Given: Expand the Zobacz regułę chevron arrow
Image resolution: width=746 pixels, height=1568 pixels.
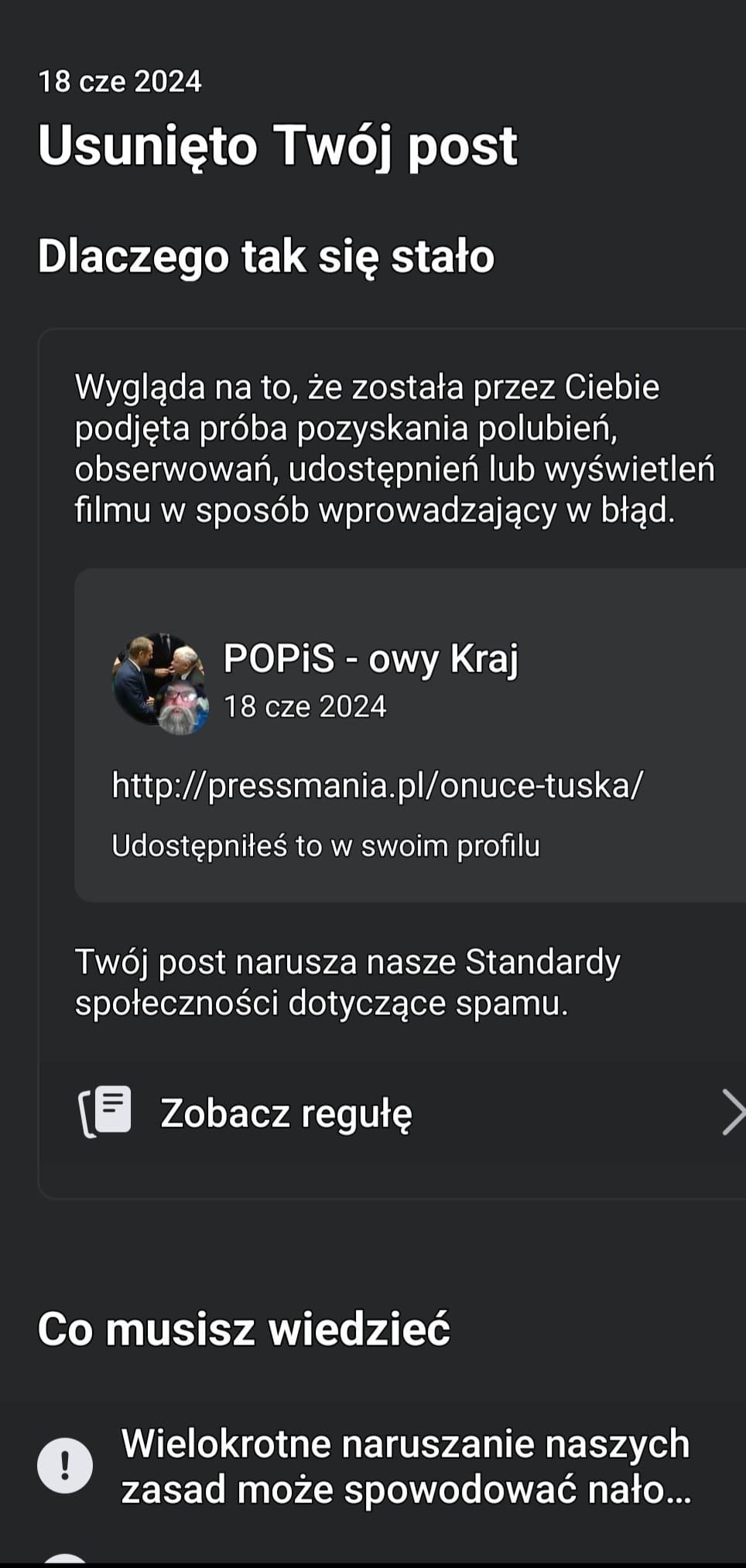Looking at the screenshot, I should pyautogui.click(x=732, y=1112).
